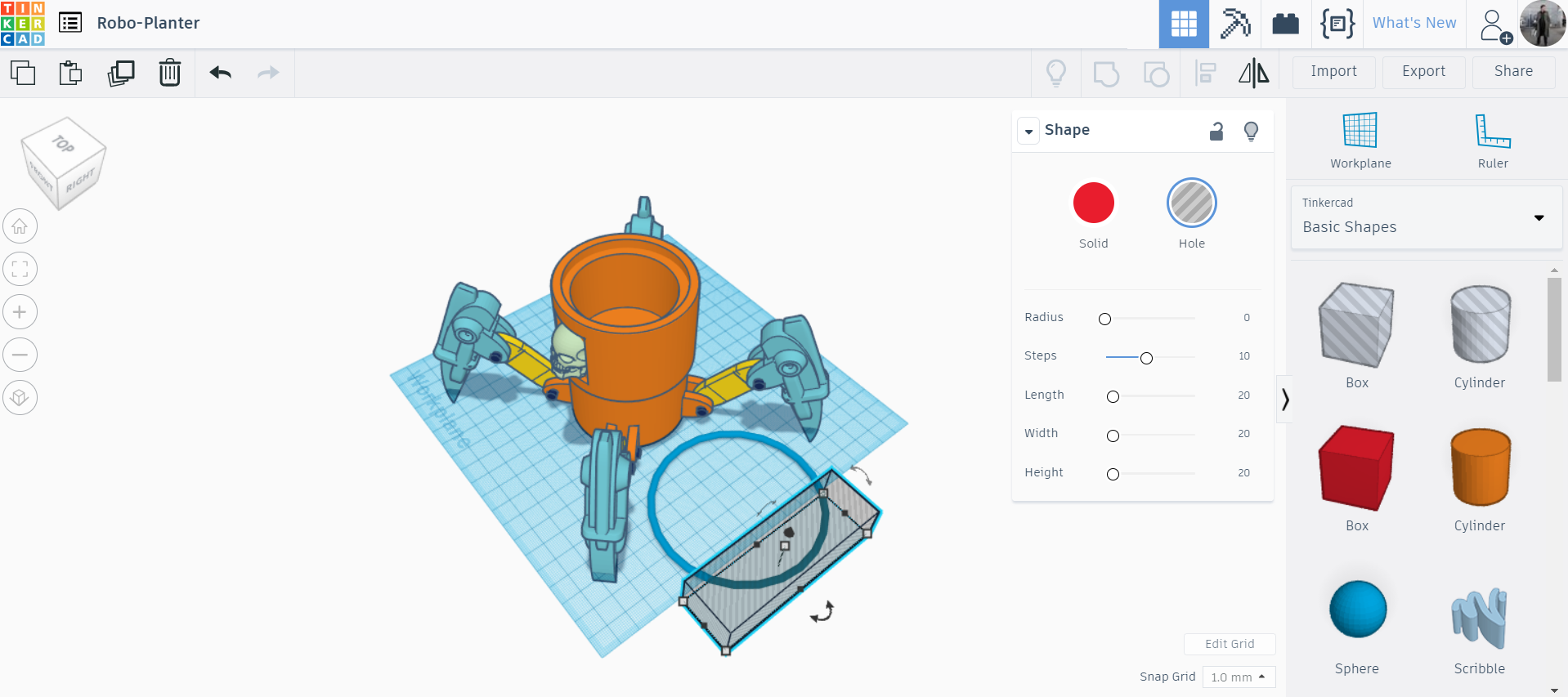Viewport: 1568px width, 697px height.
Task: Click the Paste toolbar icon
Action: click(71, 73)
